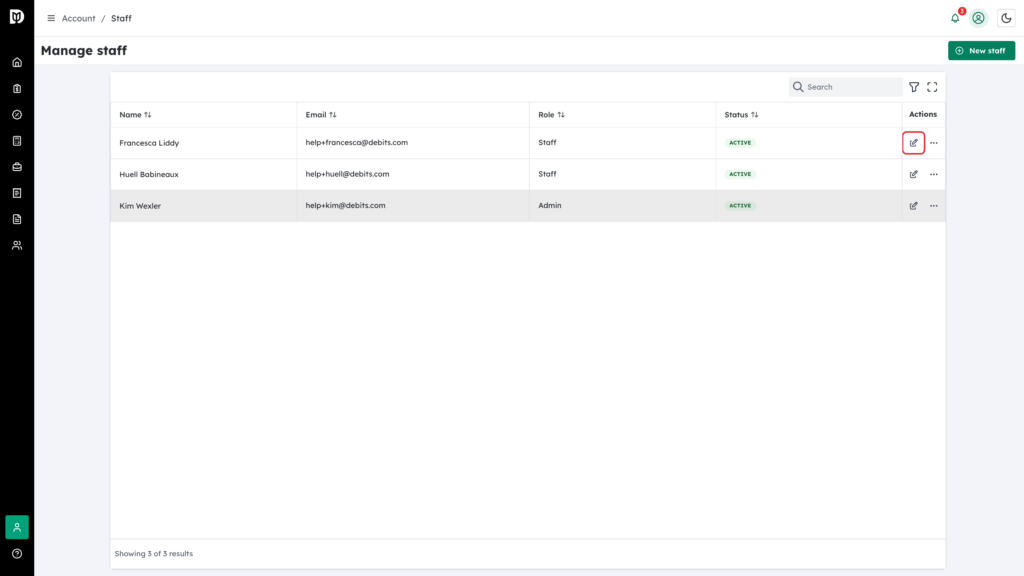Screen dimensions: 1024x576
Task: Open more actions for Francesca Liddy
Action: click(x=934, y=143)
